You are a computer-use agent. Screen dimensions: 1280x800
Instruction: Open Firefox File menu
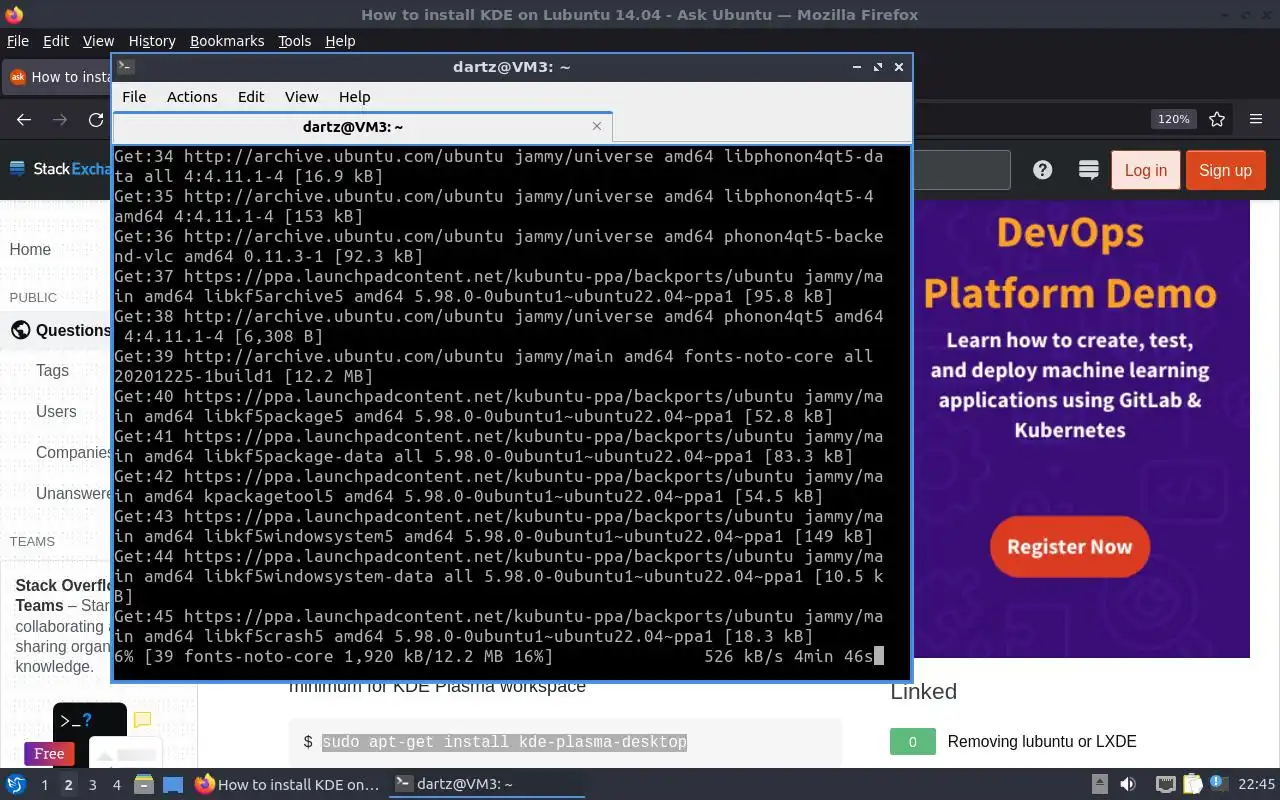(18, 41)
